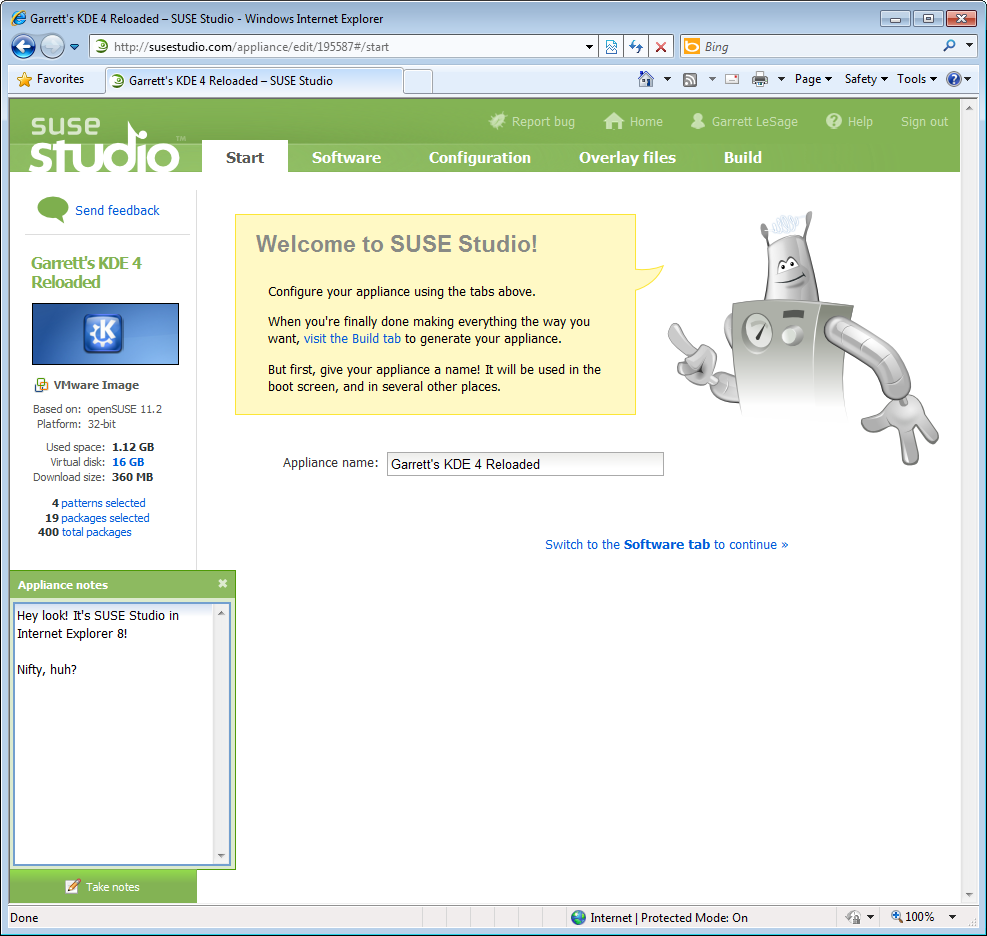The height and width of the screenshot is (936, 987).
Task: Click Sign out
Action: tap(924, 121)
